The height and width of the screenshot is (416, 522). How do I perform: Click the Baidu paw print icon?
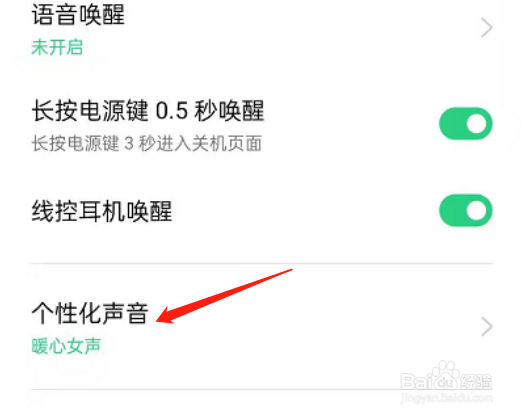(446, 375)
